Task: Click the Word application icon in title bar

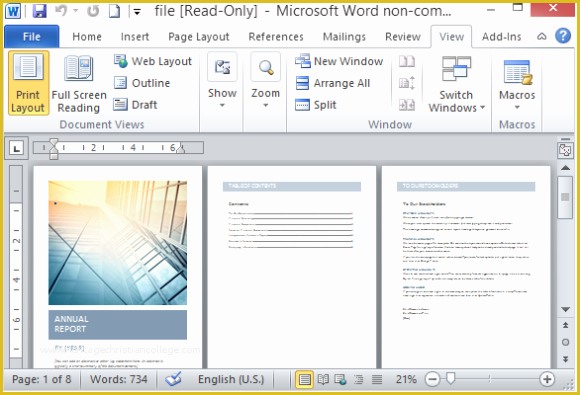Action: 13,11
